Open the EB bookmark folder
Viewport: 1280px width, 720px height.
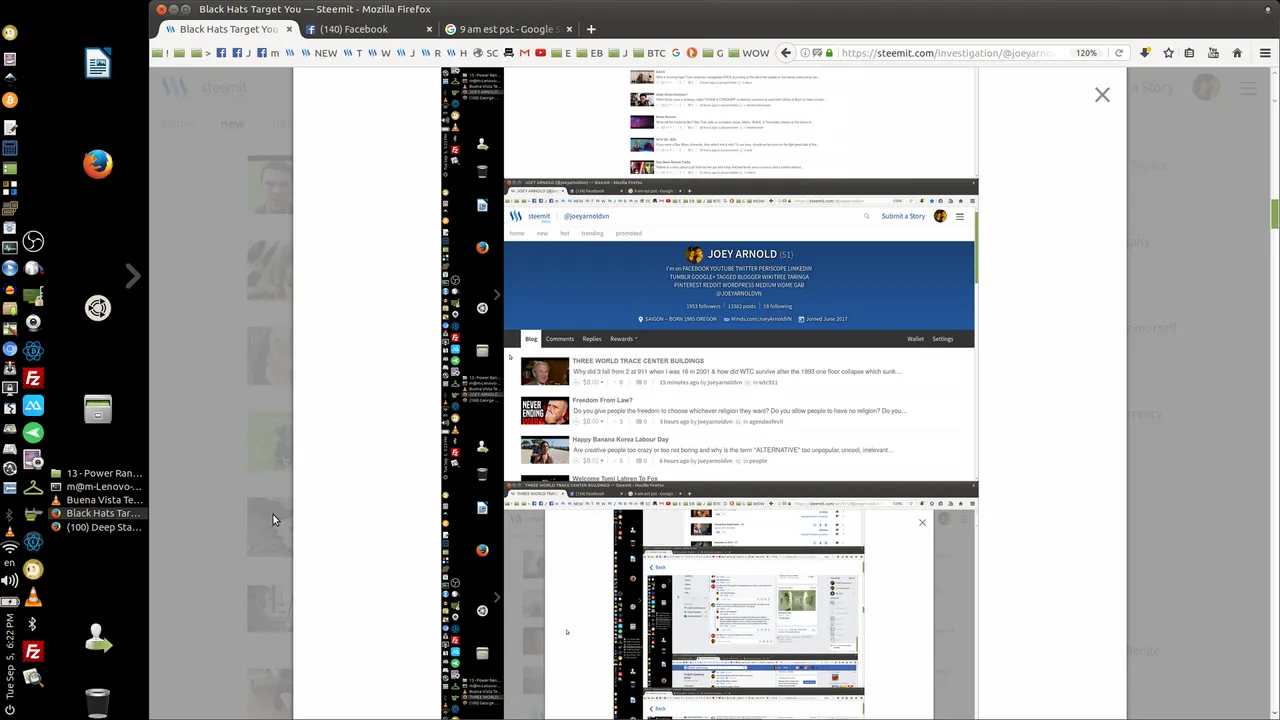[590, 53]
